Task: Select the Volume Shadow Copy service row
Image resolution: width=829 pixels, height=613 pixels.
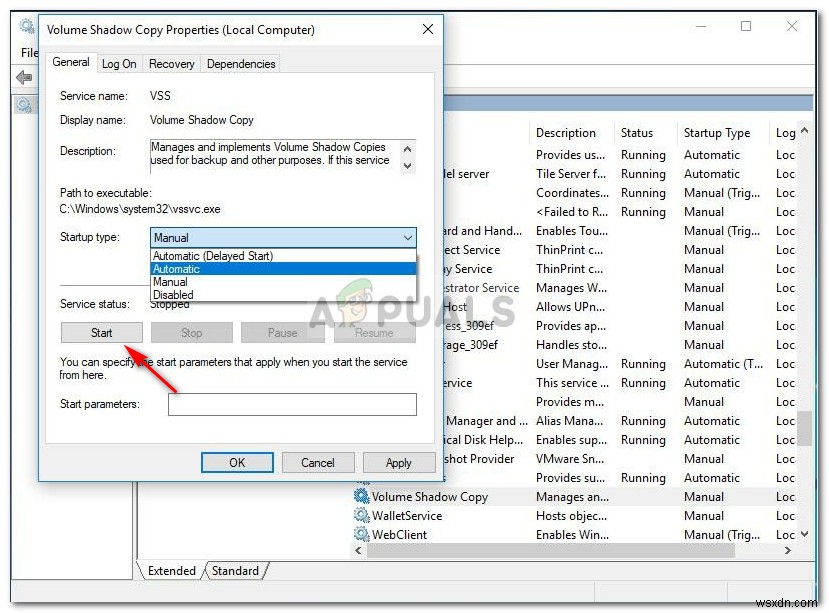Action: [x=574, y=497]
